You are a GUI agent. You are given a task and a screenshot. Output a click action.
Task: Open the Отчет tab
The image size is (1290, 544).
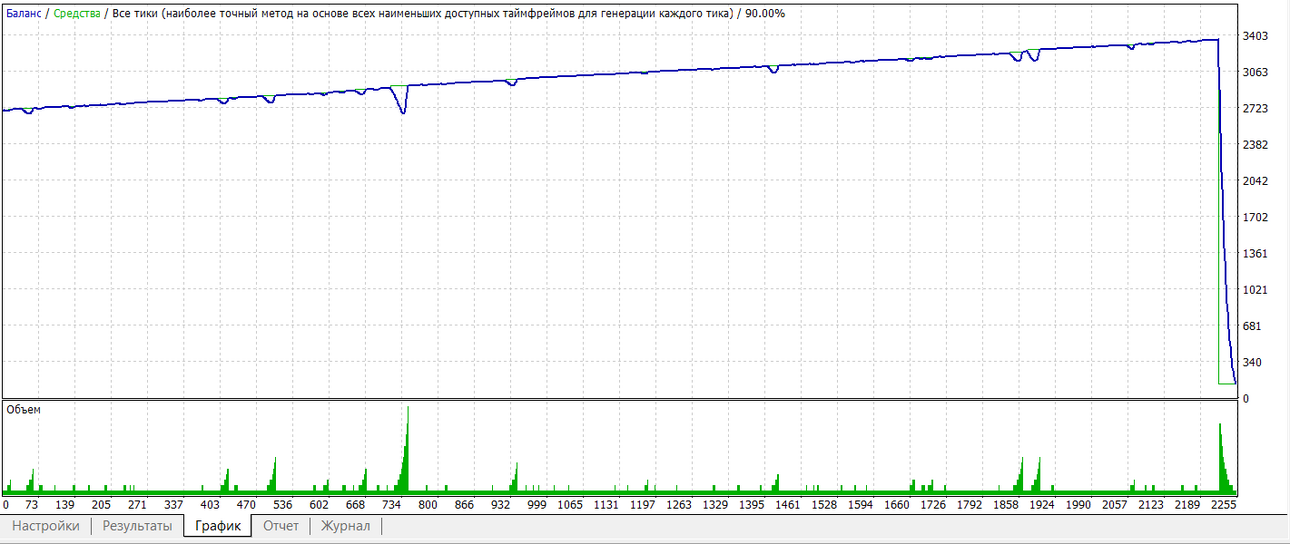coord(281,526)
